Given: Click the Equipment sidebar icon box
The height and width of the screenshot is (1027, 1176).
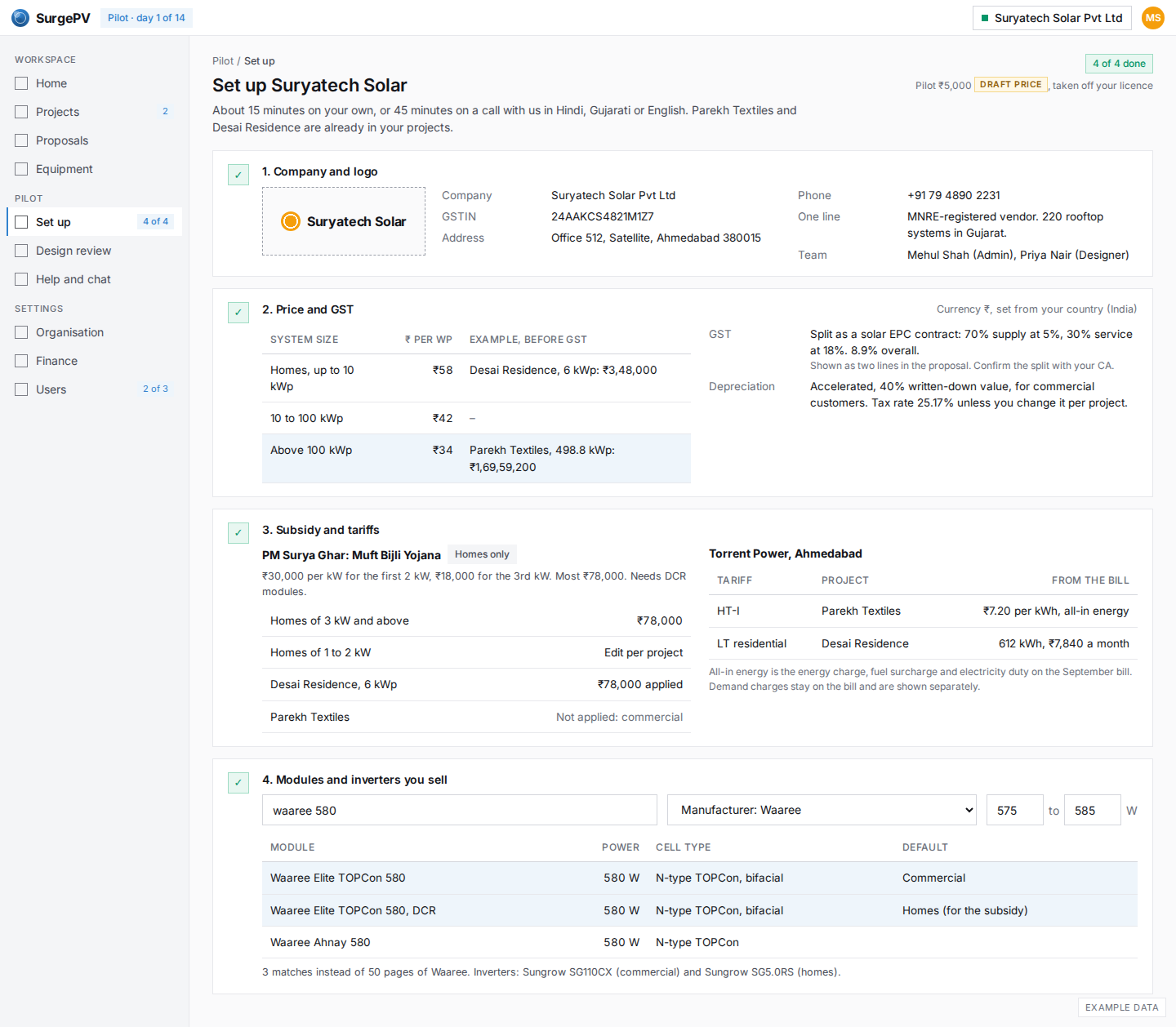Looking at the screenshot, I should pos(21,169).
